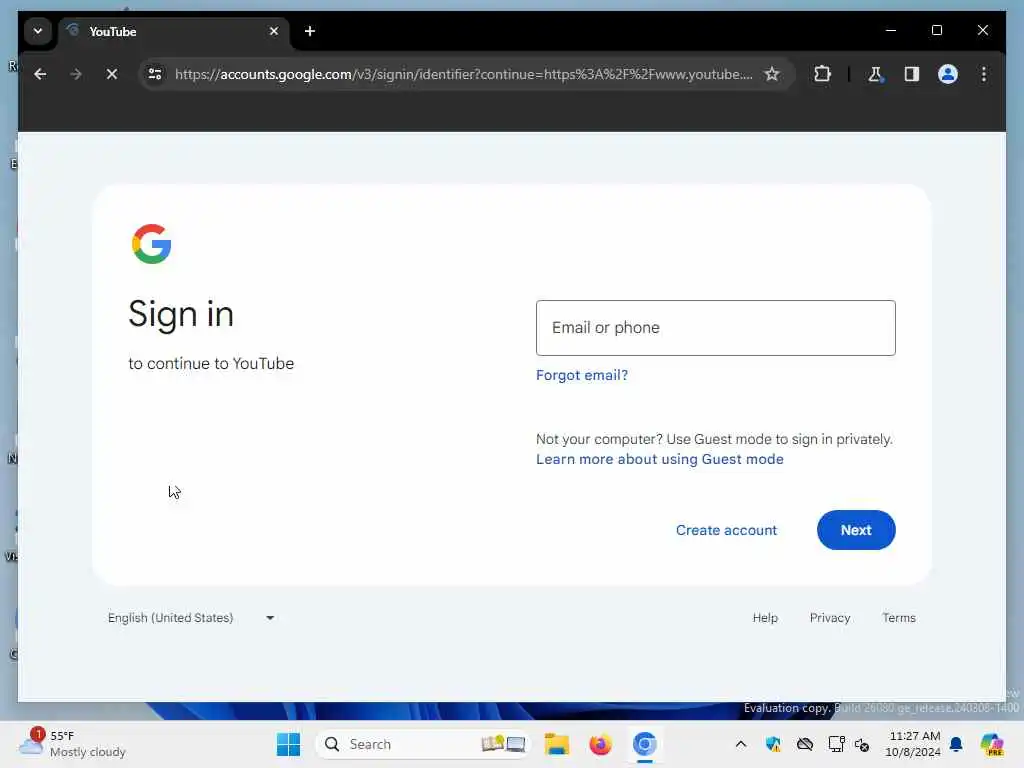Show hidden system tray icons
The width and height of the screenshot is (1024, 768).
click(x=741, y=744)
